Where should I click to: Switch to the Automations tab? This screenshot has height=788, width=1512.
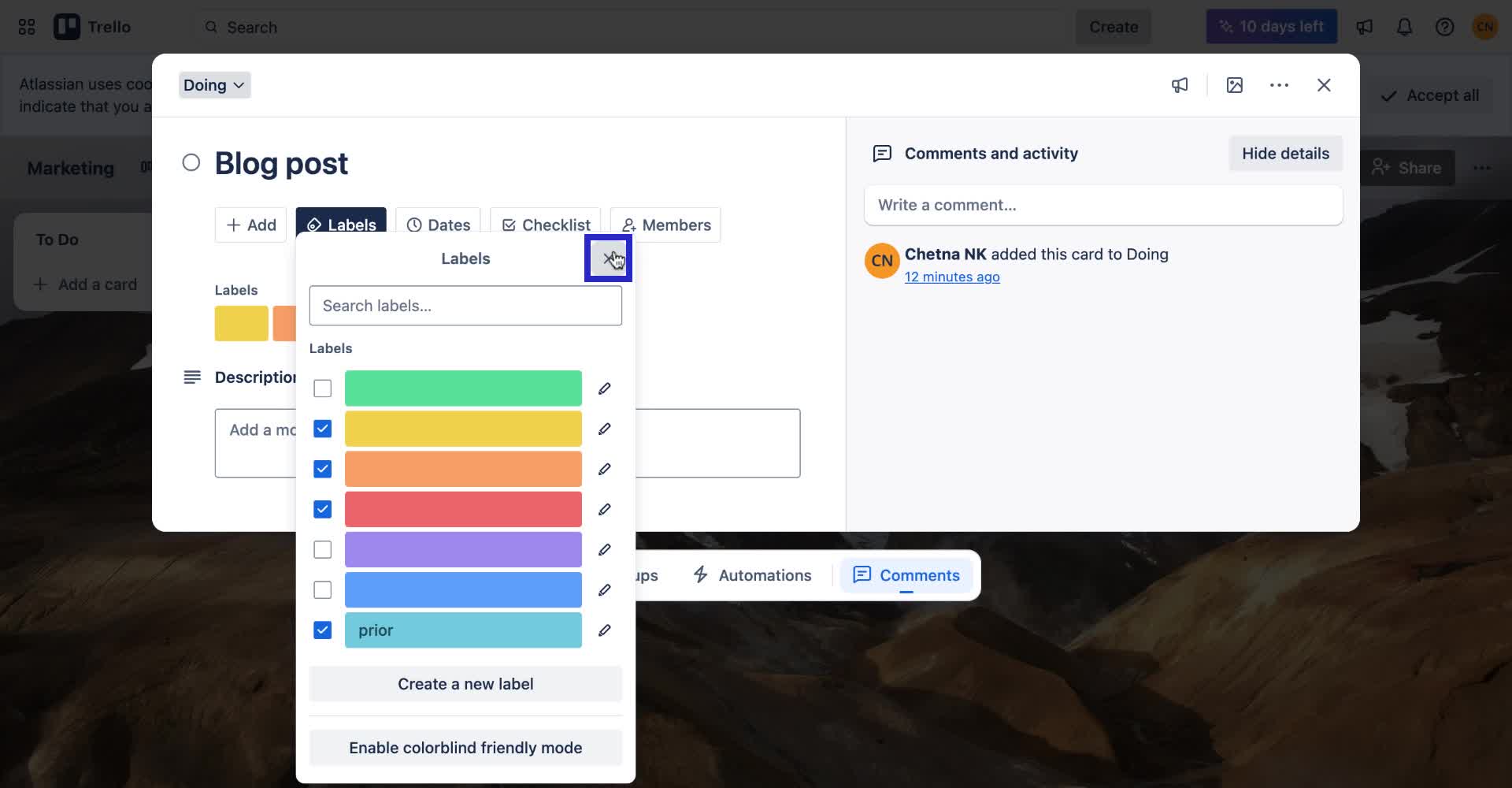pos(751,575)
